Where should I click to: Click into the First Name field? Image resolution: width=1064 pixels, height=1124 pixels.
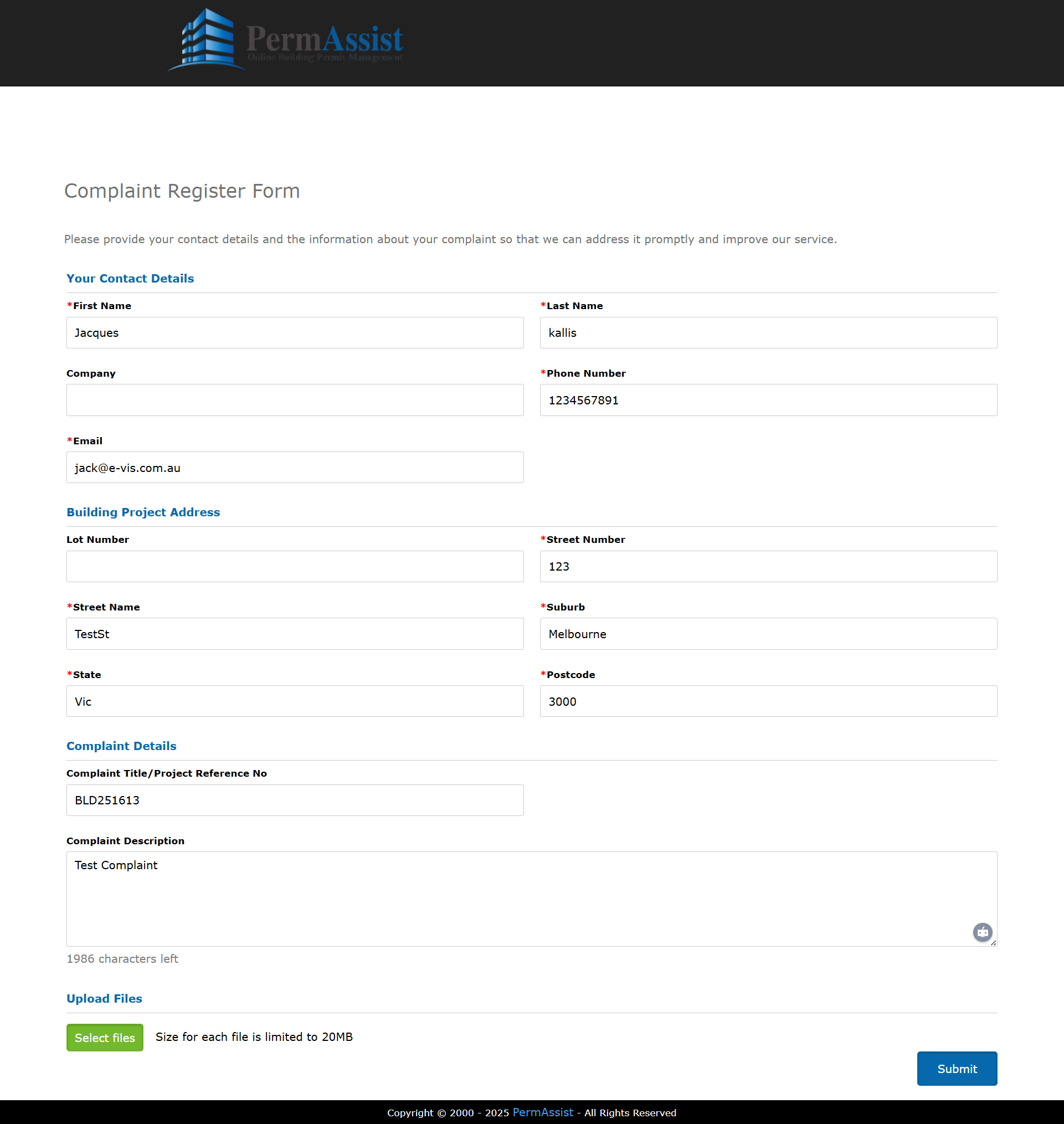point(294,332)
